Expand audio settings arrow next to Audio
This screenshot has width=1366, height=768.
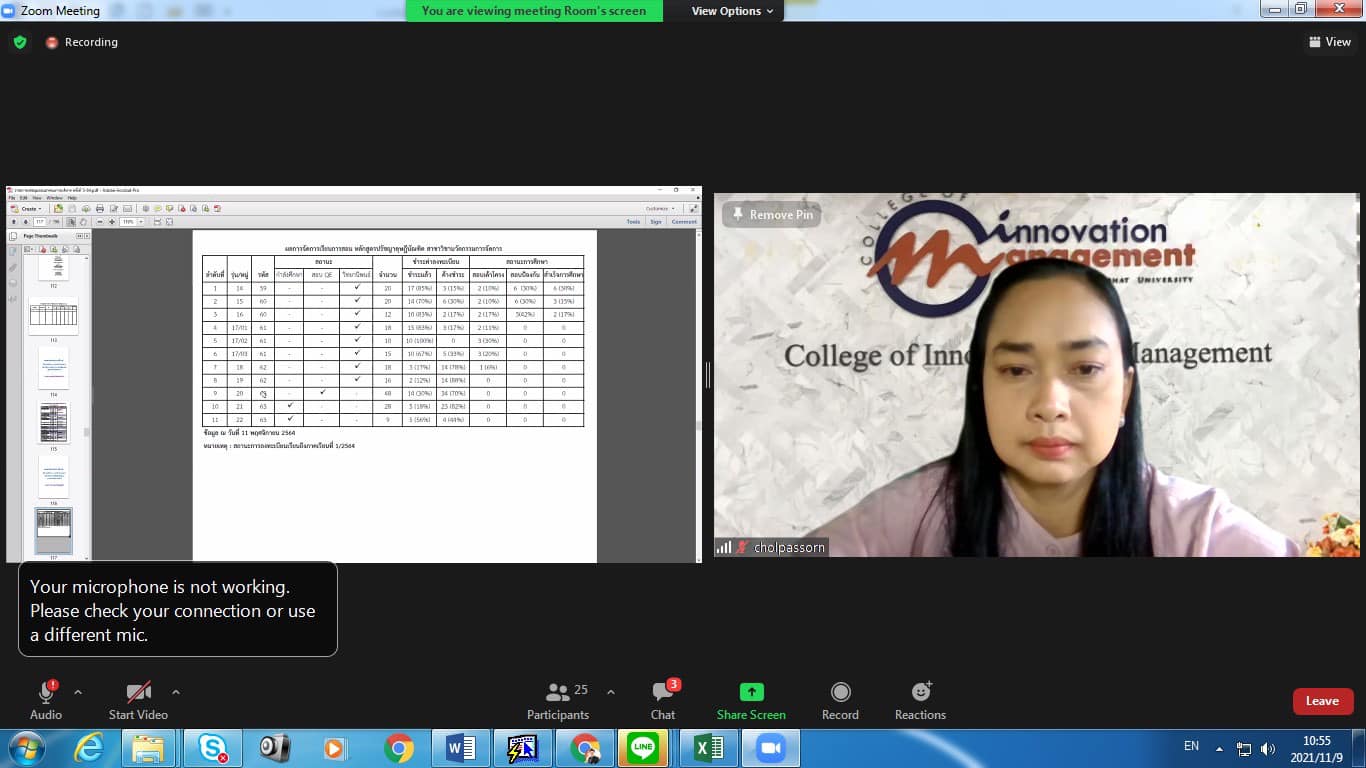(78, 692)
